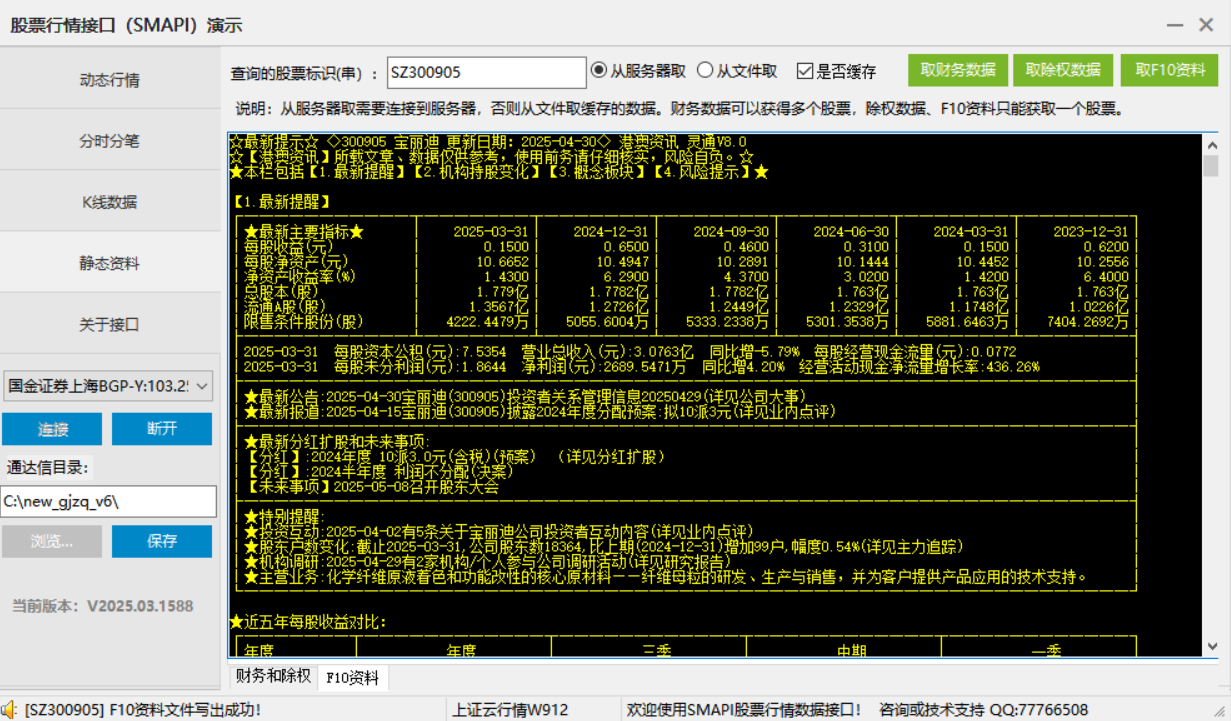Click the 取财务数据 button

(x=958, y=70)
